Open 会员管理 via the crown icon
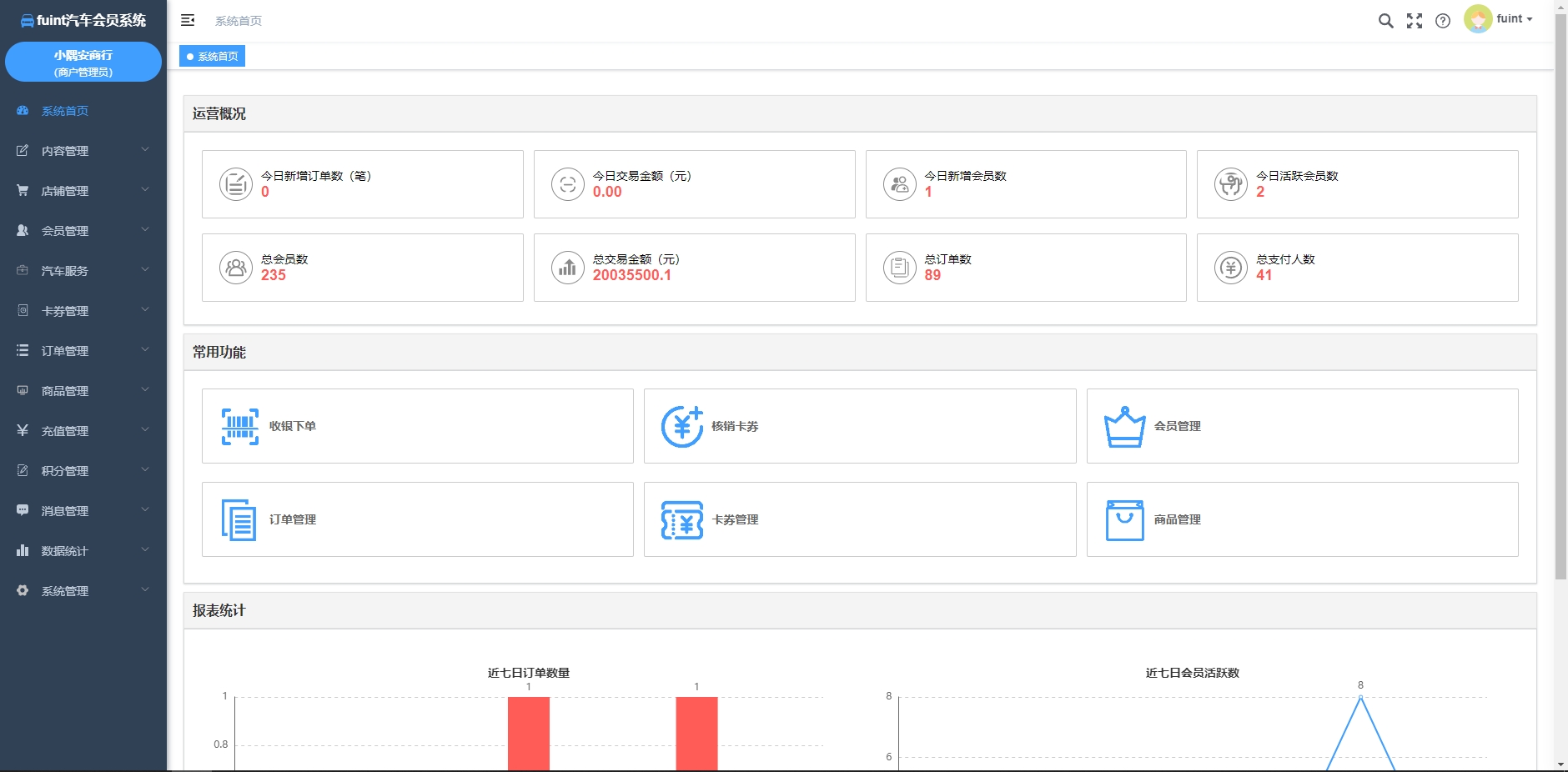 coord(1124,426)
